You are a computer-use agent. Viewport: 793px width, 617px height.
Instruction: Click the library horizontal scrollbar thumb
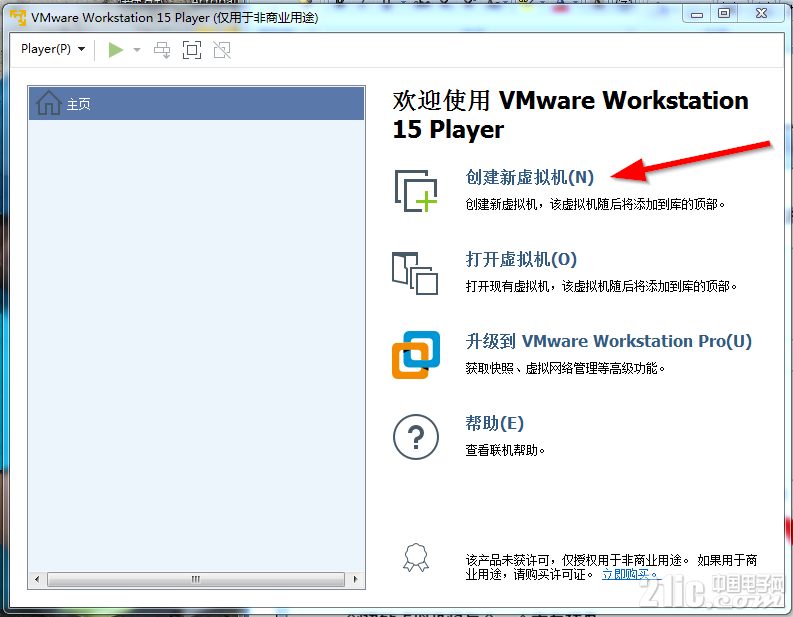tap(196, 579)
